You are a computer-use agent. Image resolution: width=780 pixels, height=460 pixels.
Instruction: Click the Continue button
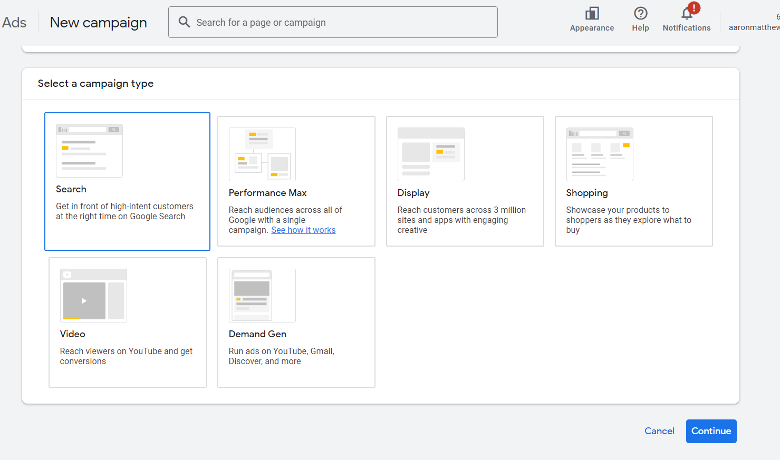(711, 431)
